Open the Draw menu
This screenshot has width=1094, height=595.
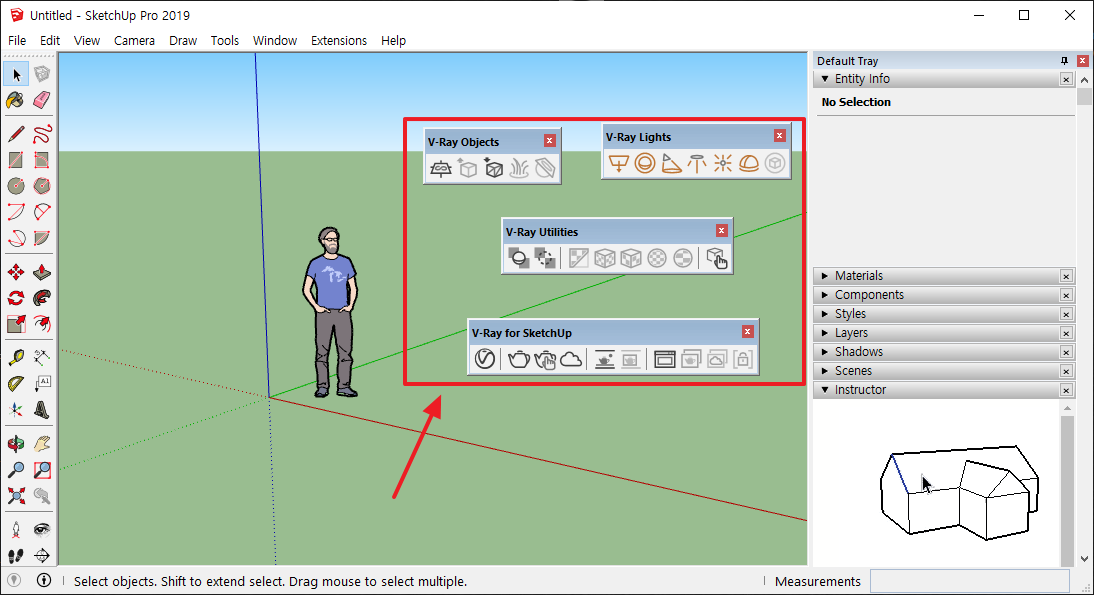coord(183,40)
